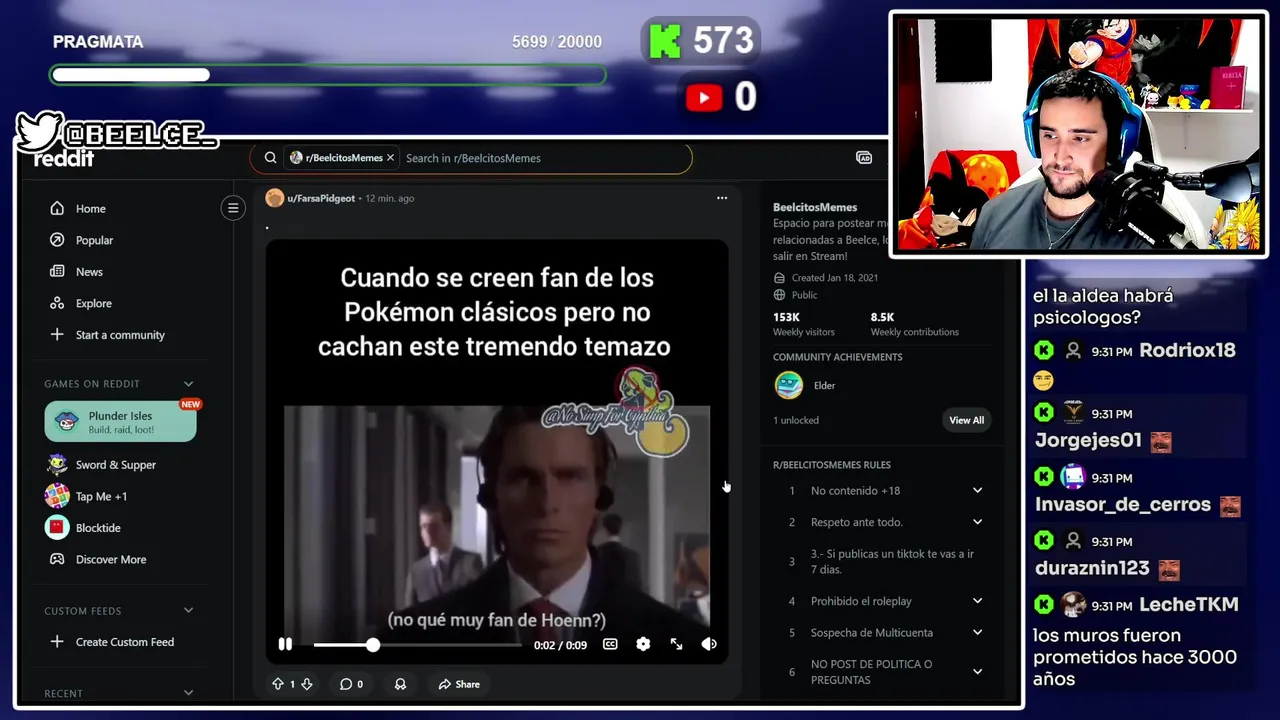
Task: Downvote the post
Action: click(x=307, y=684)
